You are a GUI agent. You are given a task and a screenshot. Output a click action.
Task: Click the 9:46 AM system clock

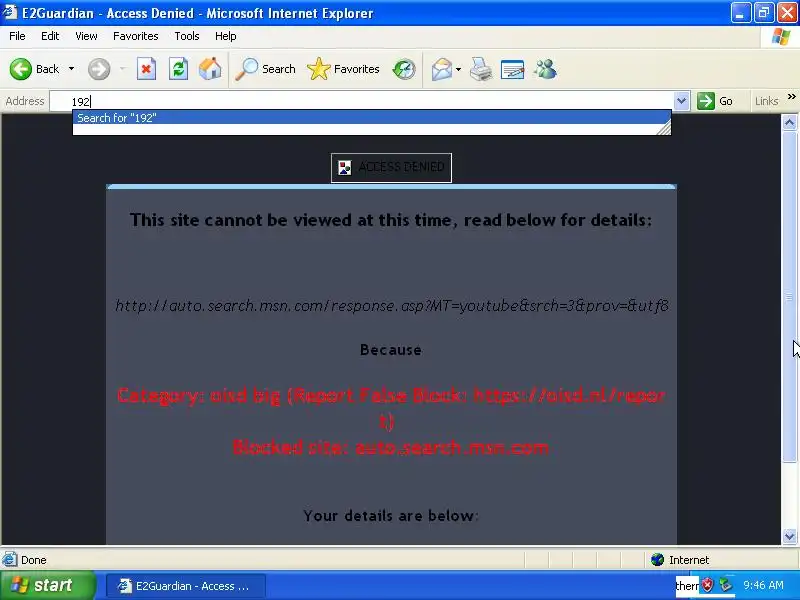coord(763,585)
